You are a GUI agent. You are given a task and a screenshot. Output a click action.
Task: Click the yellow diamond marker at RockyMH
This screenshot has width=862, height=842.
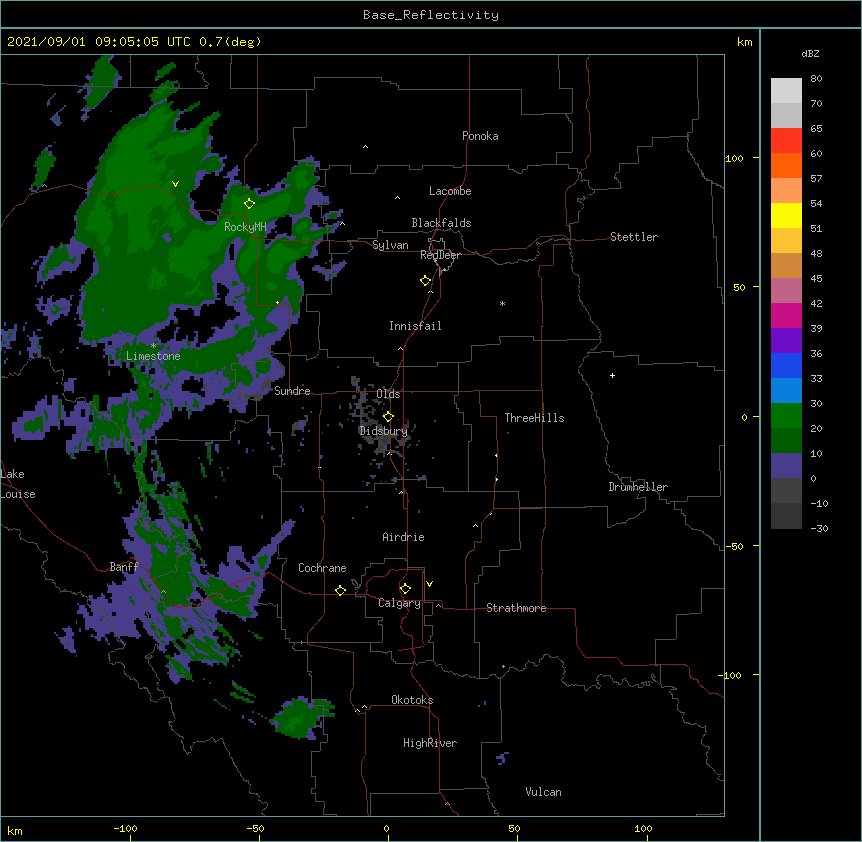point(250,204)
